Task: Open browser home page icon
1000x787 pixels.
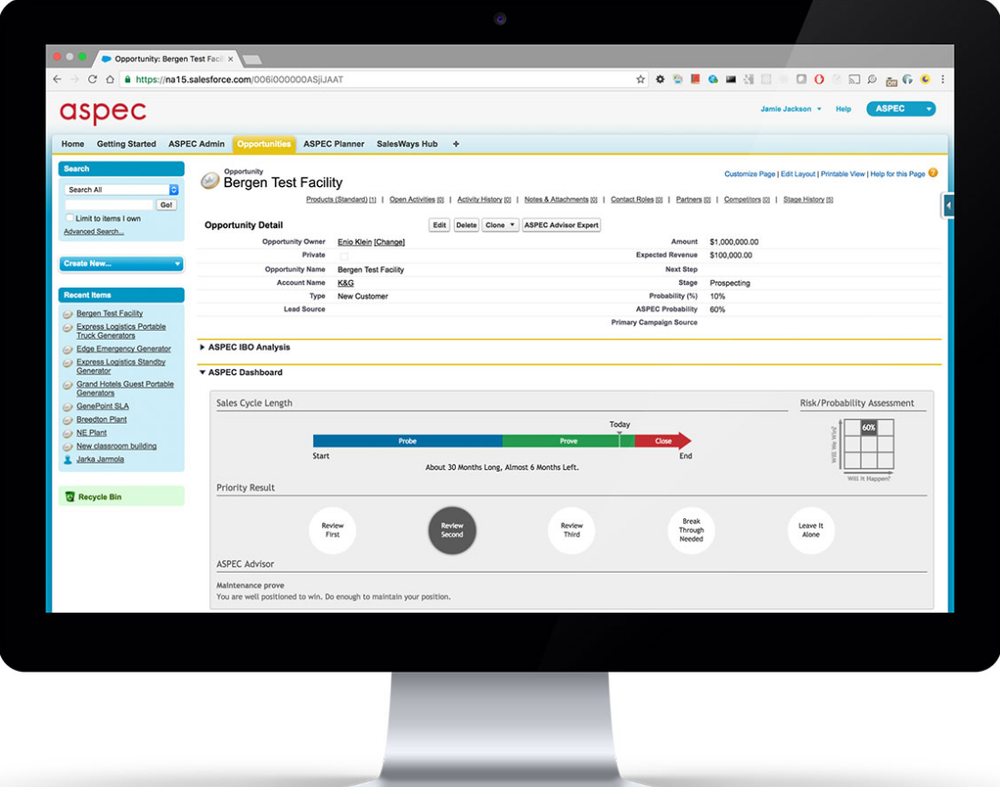Action: click(110, 79)
